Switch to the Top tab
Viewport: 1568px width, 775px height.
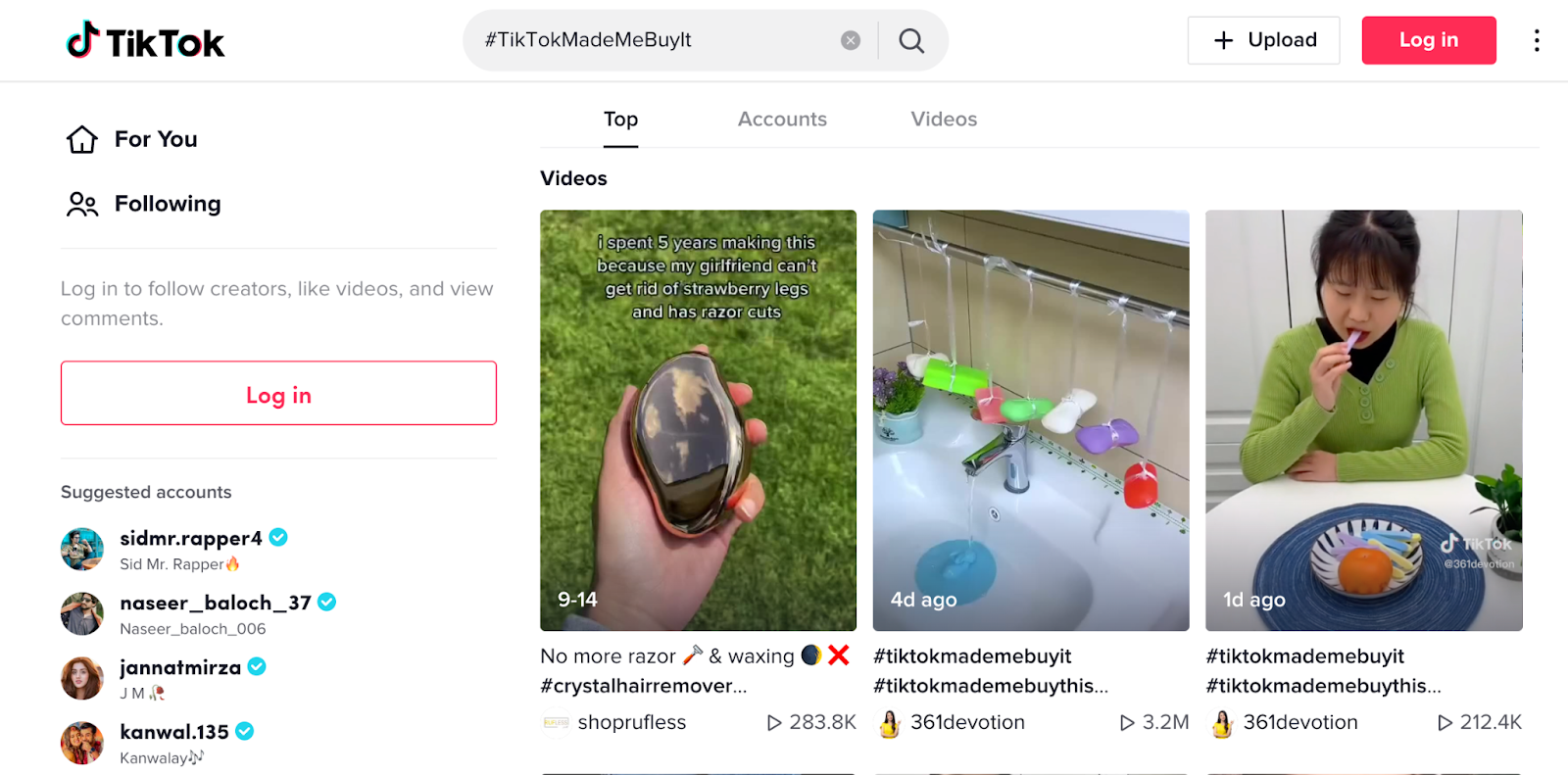coord(620,120)
